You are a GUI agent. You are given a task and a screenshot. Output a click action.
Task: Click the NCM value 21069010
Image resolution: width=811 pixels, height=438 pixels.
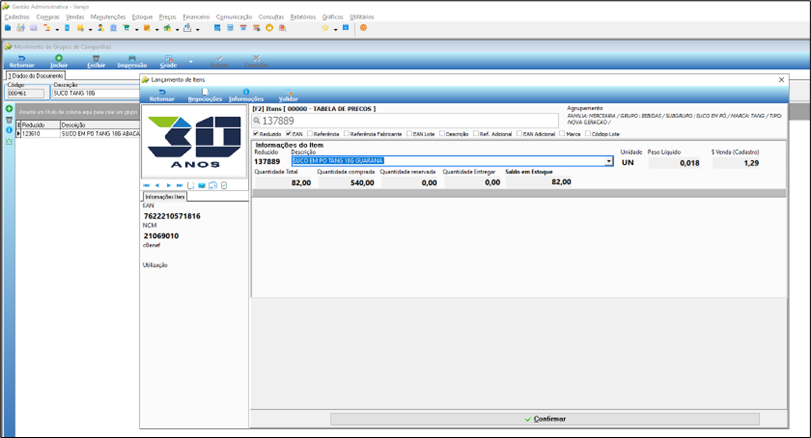tap(161, 236)
